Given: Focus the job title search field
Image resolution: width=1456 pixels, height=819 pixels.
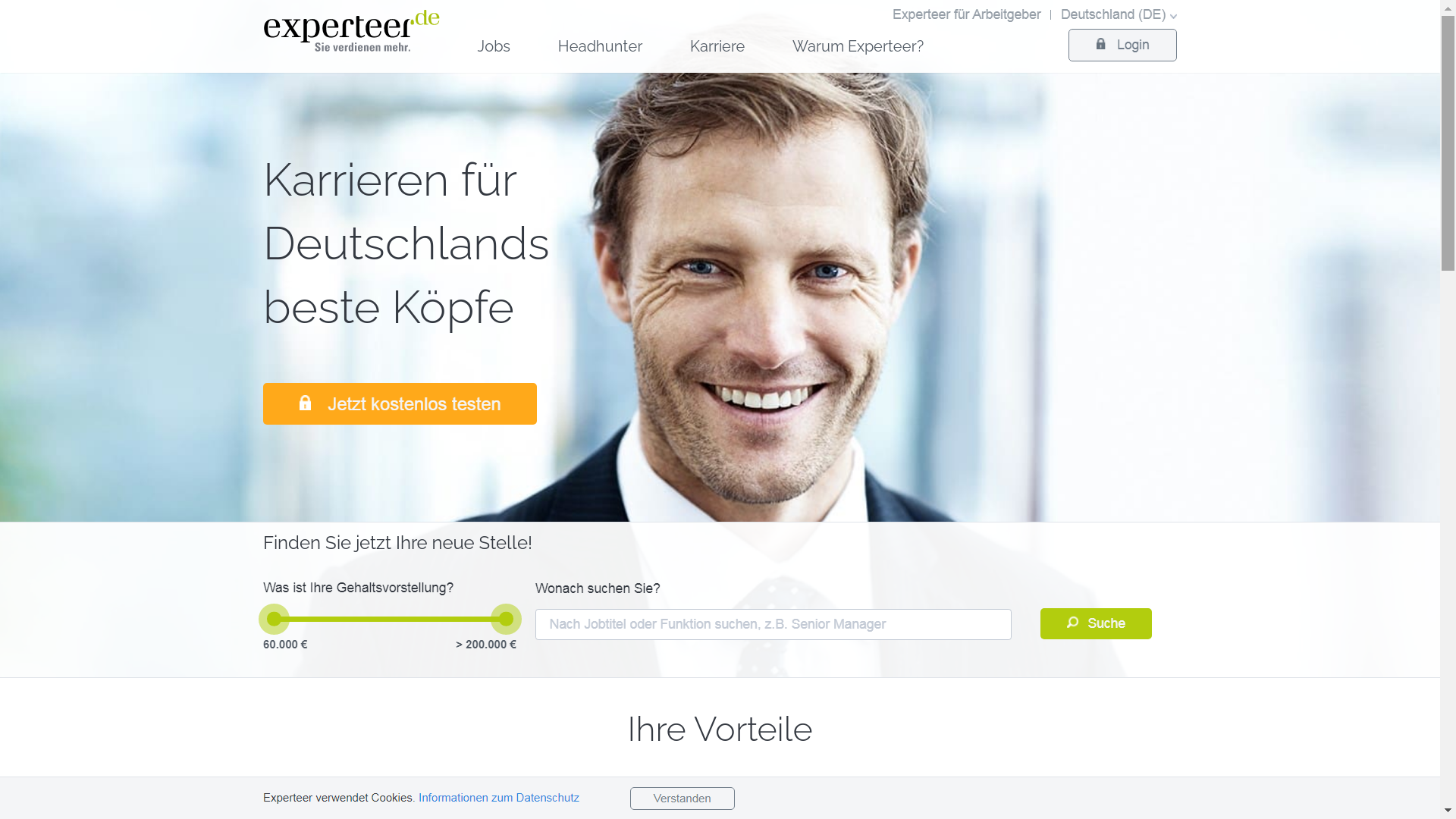Looking at the screenshot, I should coord(773,624).
